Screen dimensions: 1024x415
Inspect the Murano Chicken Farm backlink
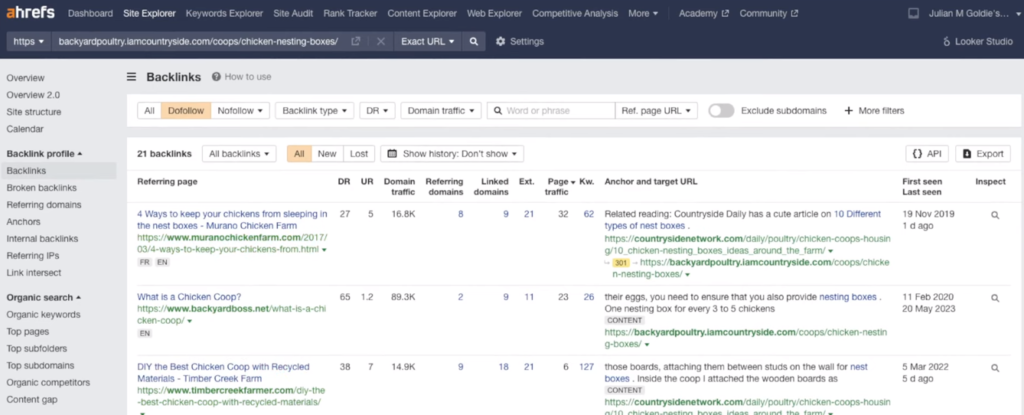995,214
